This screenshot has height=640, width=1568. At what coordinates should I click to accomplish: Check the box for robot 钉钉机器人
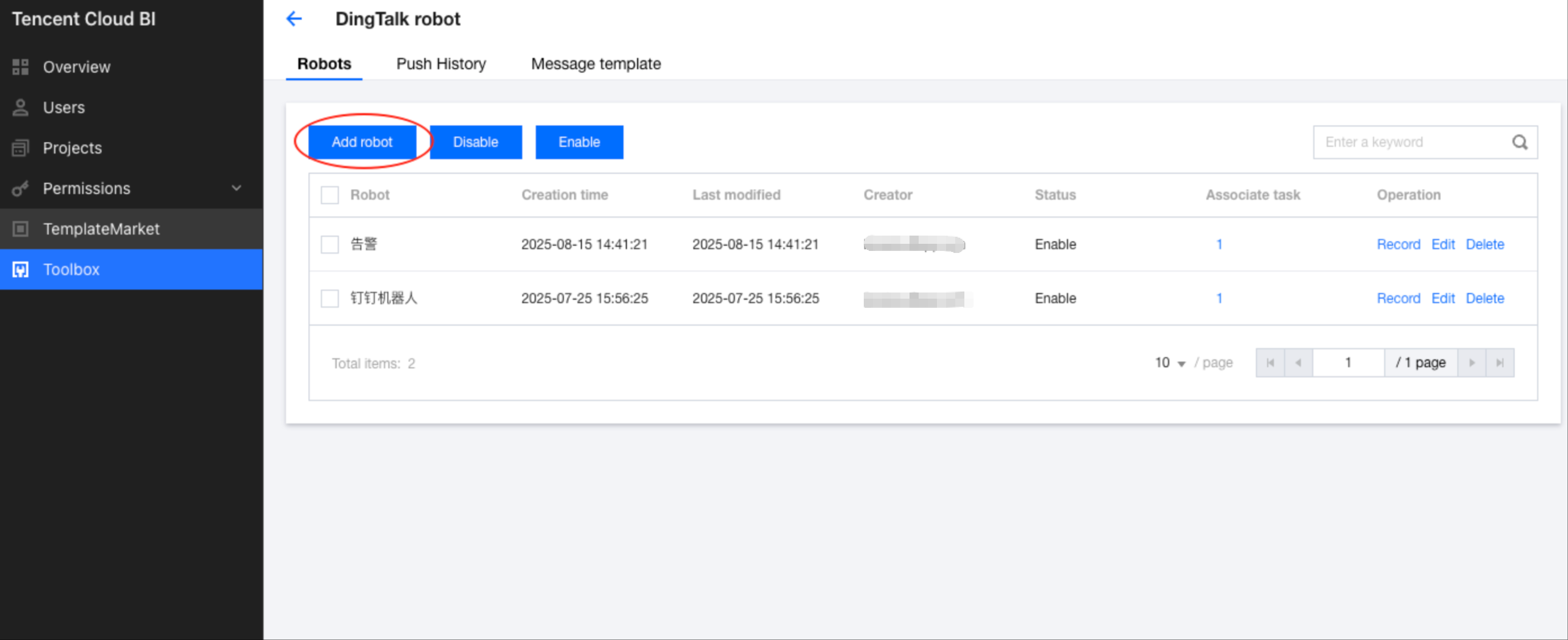329,299
